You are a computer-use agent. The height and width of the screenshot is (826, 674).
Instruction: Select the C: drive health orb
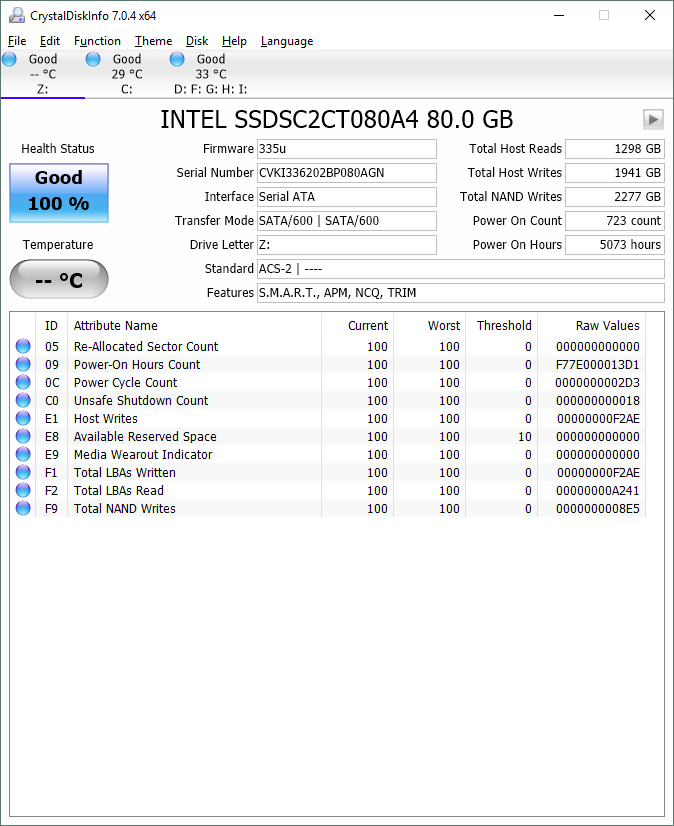94,60
